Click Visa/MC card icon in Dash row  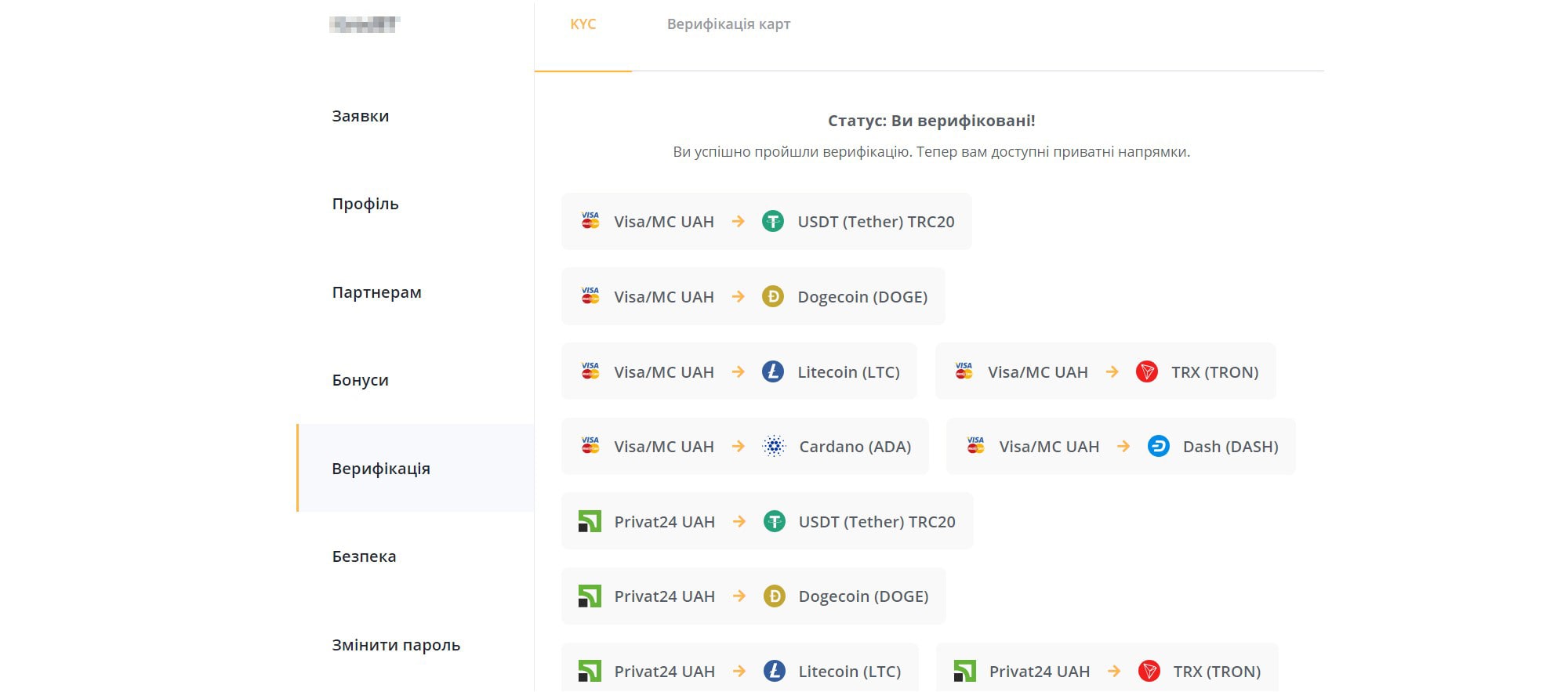[x=975, y=446]
